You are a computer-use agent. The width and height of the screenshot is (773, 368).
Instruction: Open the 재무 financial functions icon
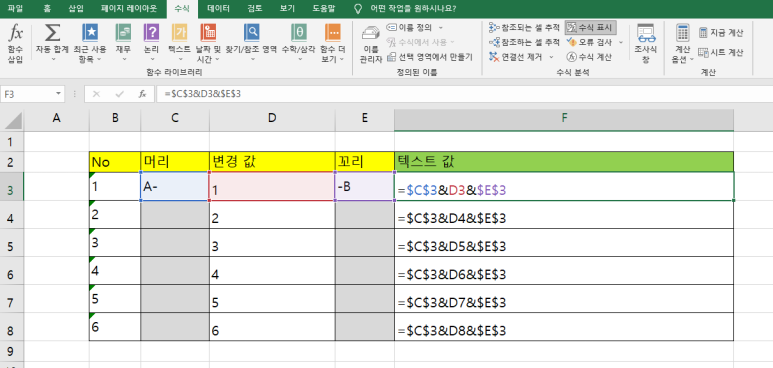pyautogui.click(x=123, y=33)
